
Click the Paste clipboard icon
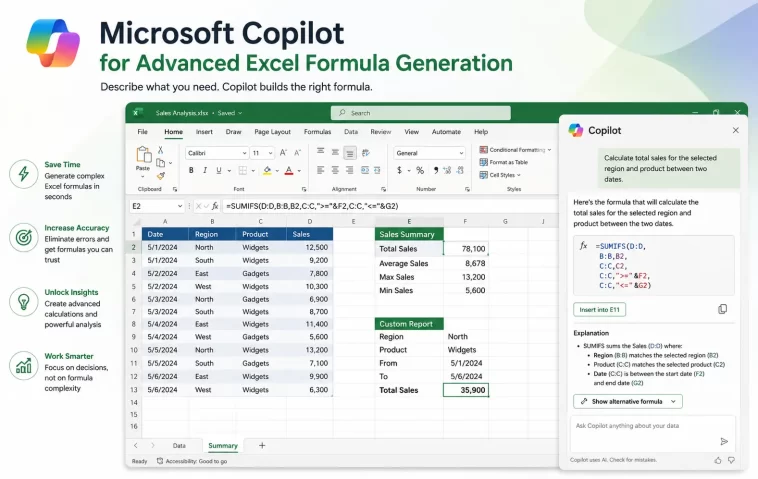(143, 155)
